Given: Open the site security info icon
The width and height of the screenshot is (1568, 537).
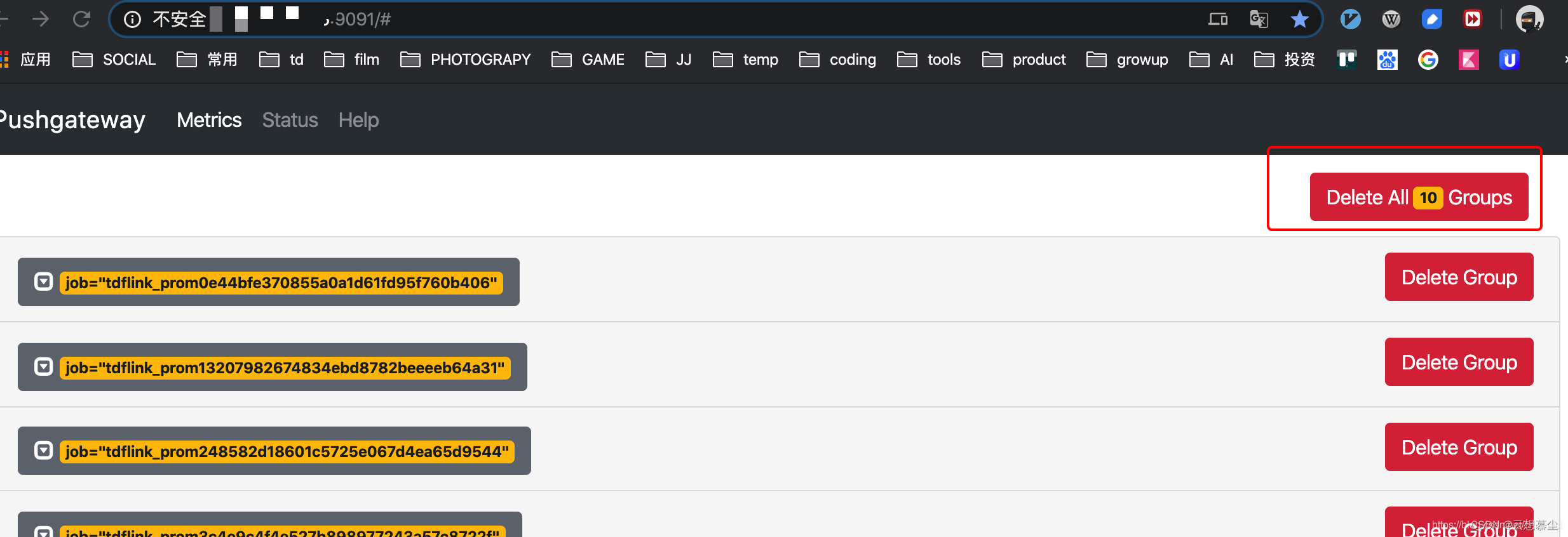Looking at the screenshot, I should coord(132,20).
